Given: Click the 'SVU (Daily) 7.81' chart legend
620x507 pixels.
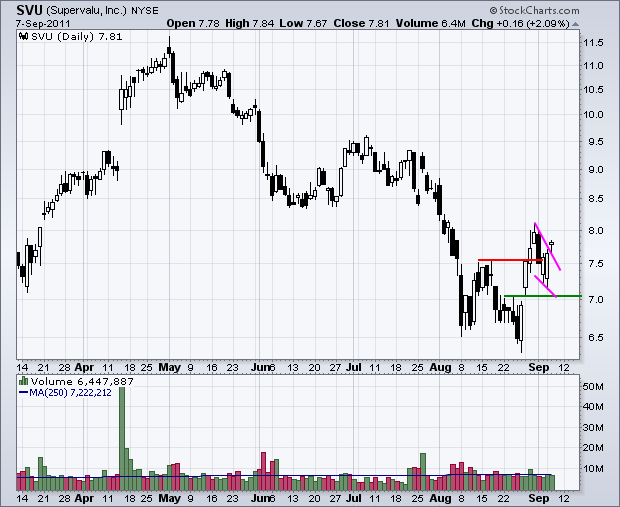Looking at the screenshot, I should coord(77,37).
